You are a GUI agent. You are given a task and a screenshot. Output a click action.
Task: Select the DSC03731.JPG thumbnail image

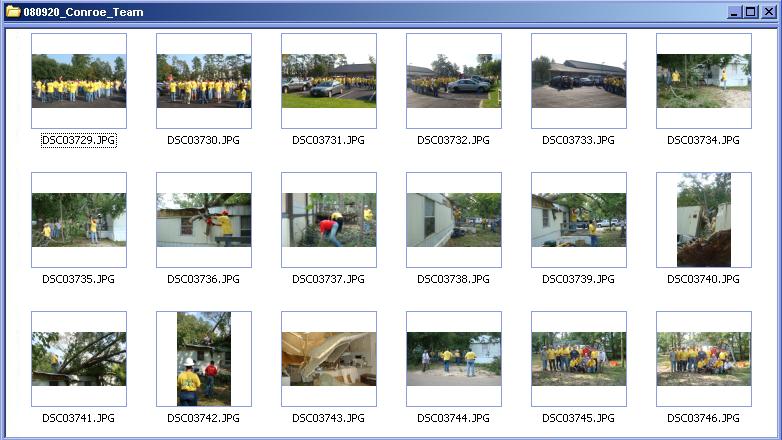329,81
